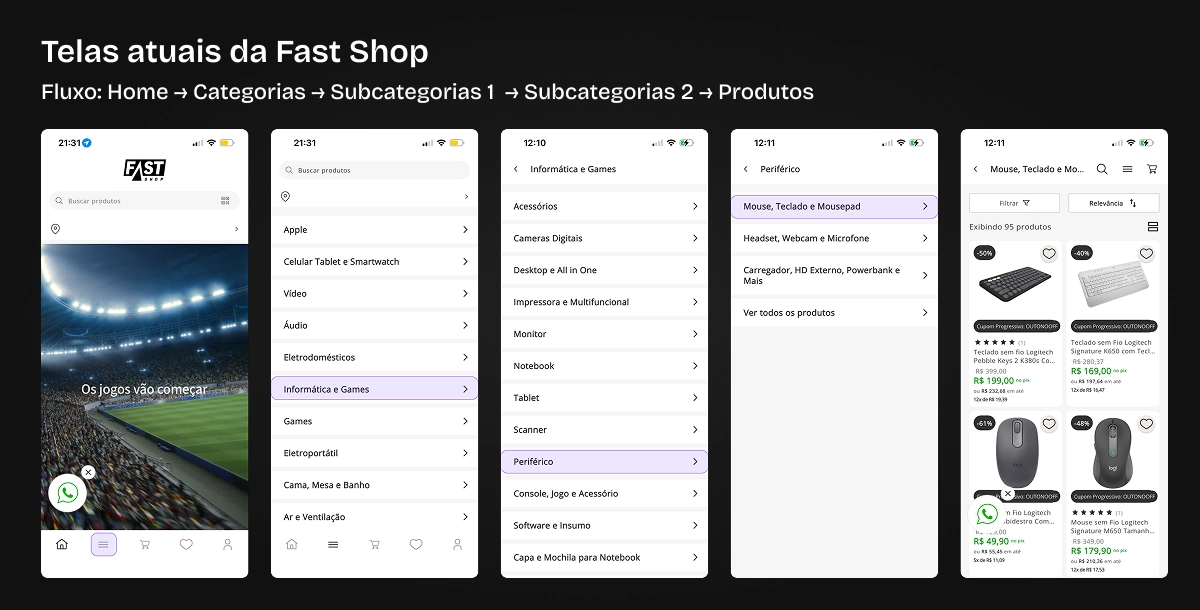
Task: Open the Relevância sort button
Action: [x=1113, y=203]
